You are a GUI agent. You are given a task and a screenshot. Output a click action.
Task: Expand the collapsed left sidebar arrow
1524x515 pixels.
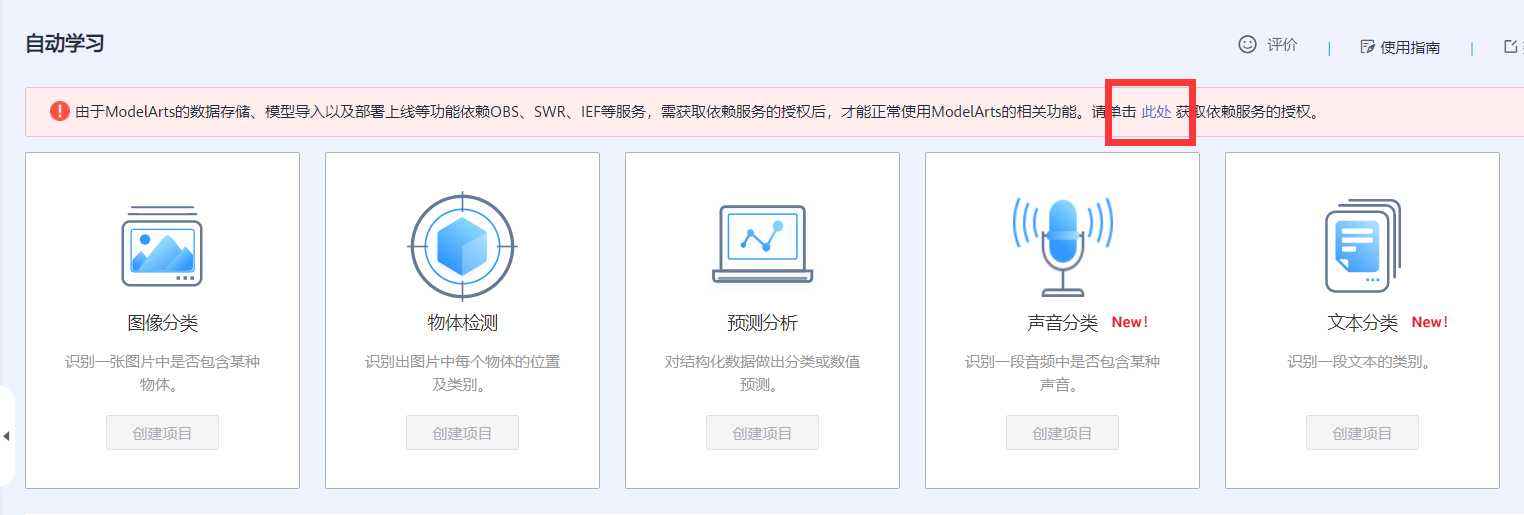[x=6, y=436]
